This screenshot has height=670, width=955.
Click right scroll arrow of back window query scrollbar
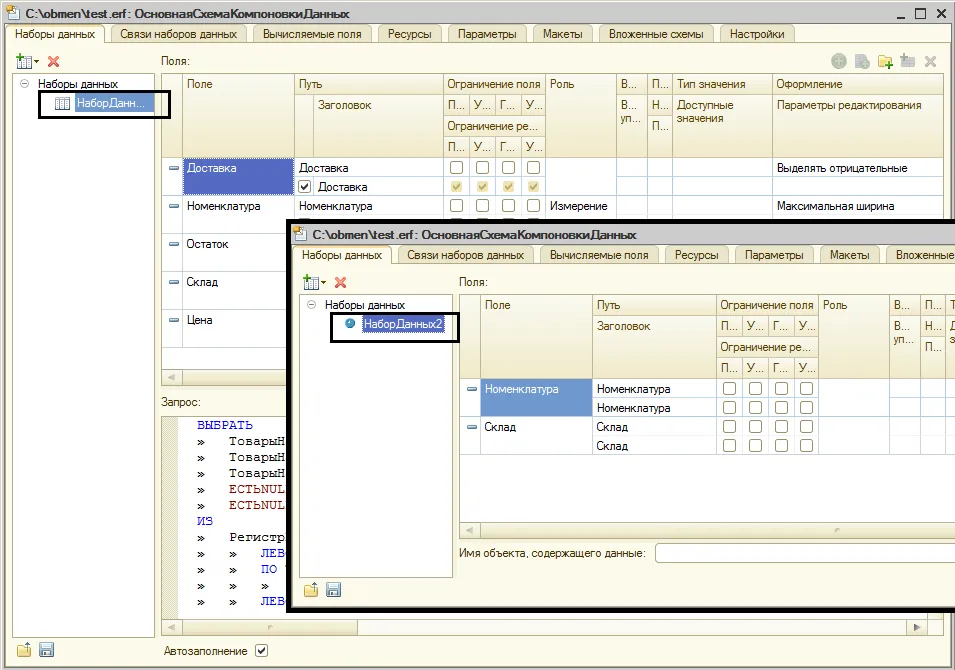pos(917,627)
